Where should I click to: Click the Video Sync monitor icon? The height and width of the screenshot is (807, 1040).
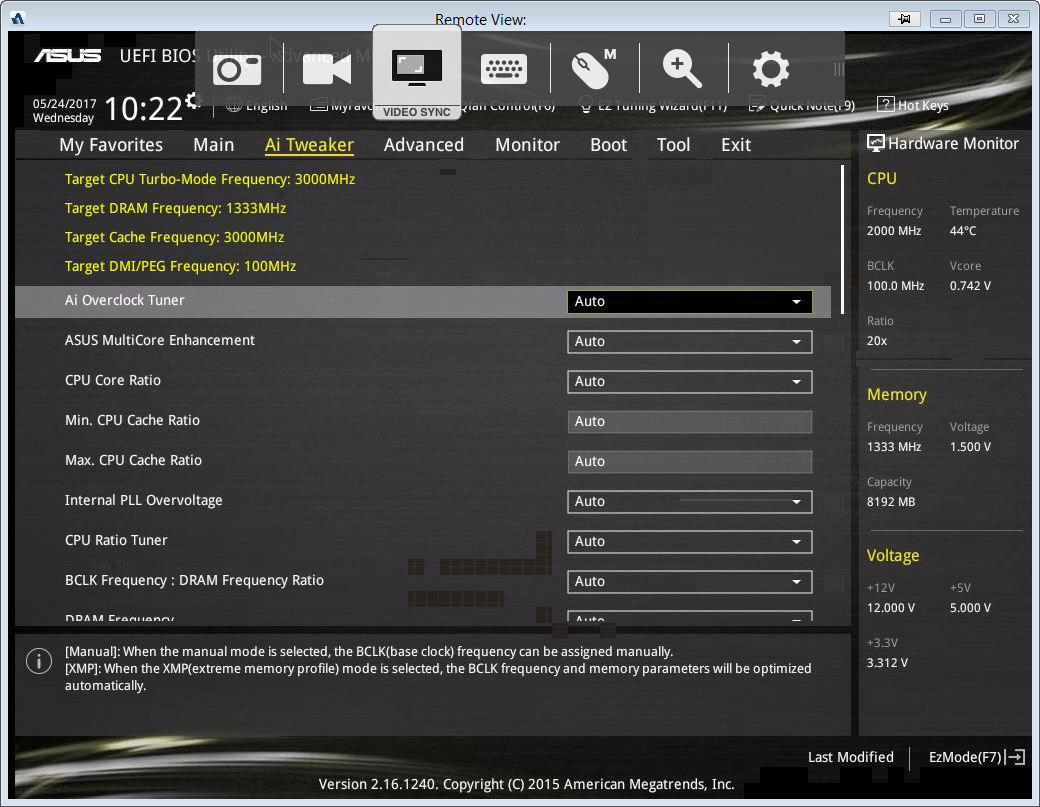tap(417, 68)
